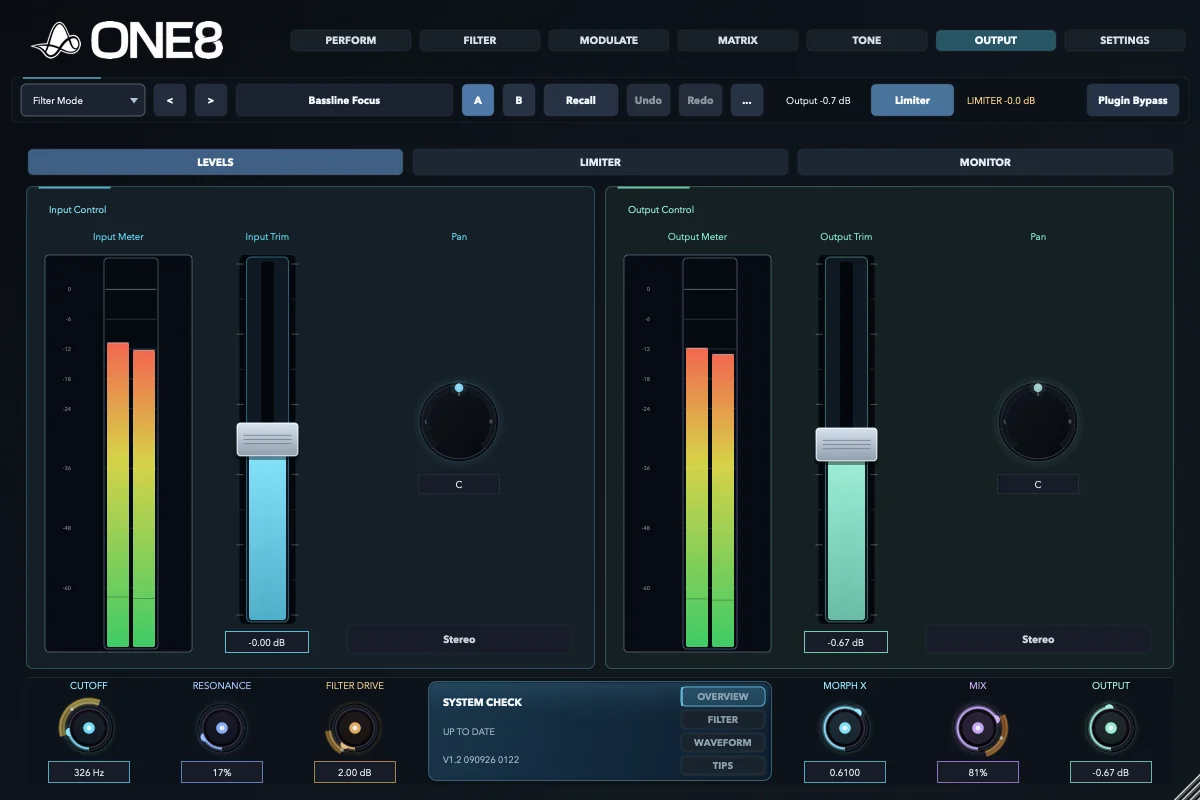1200x800 pixels.
Task: Click the Input Trim -0.00 dB value field
Action: click(x=267, y=642)
